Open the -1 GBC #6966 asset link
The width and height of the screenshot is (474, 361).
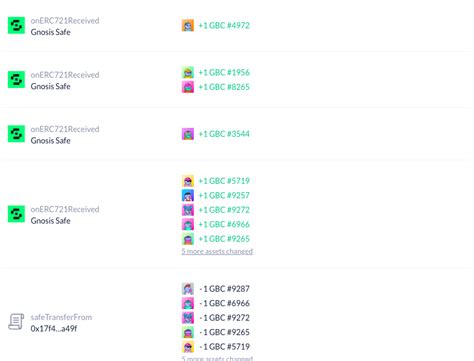pos(224,303)
